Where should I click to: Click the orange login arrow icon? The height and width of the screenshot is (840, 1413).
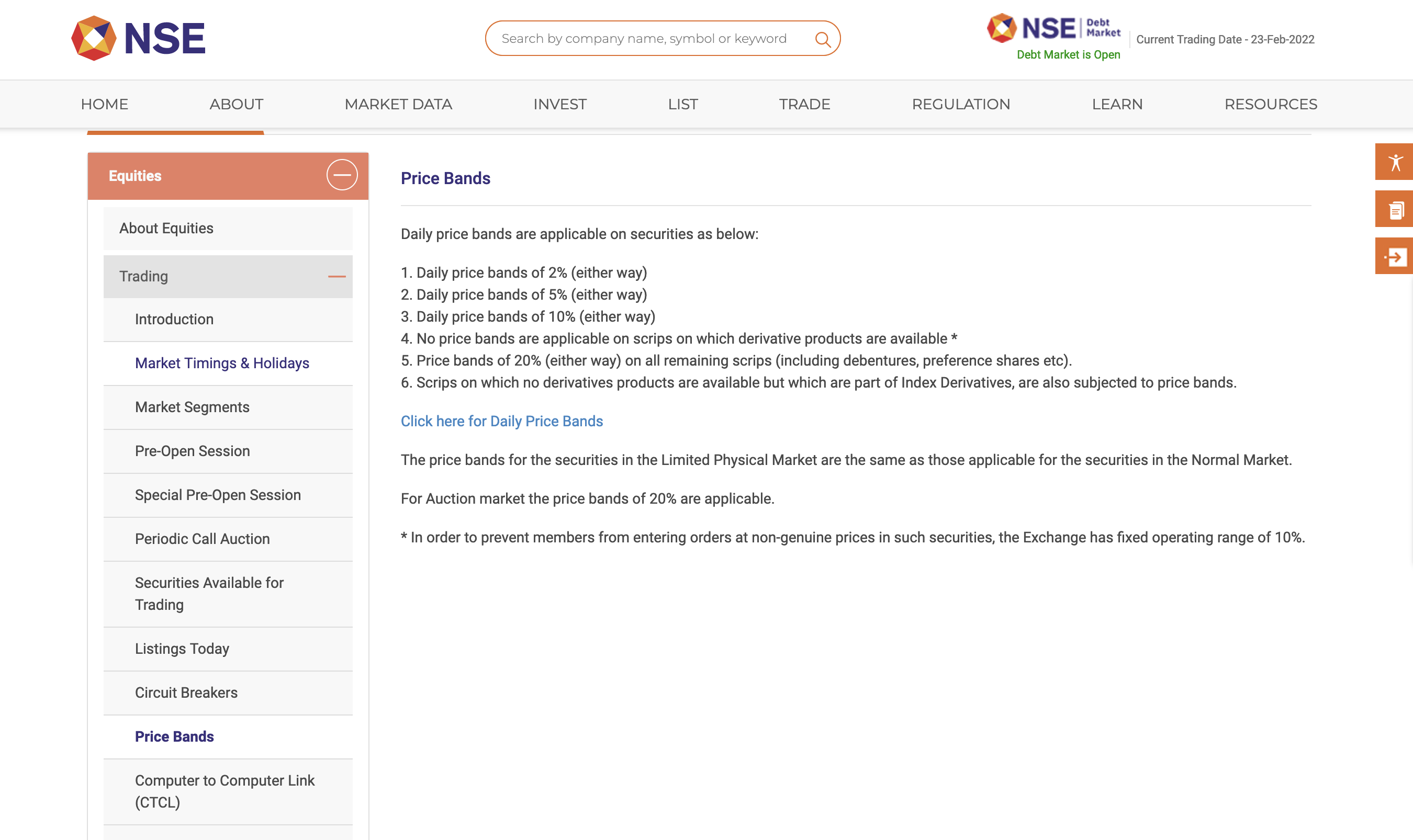click(1394, 256)
